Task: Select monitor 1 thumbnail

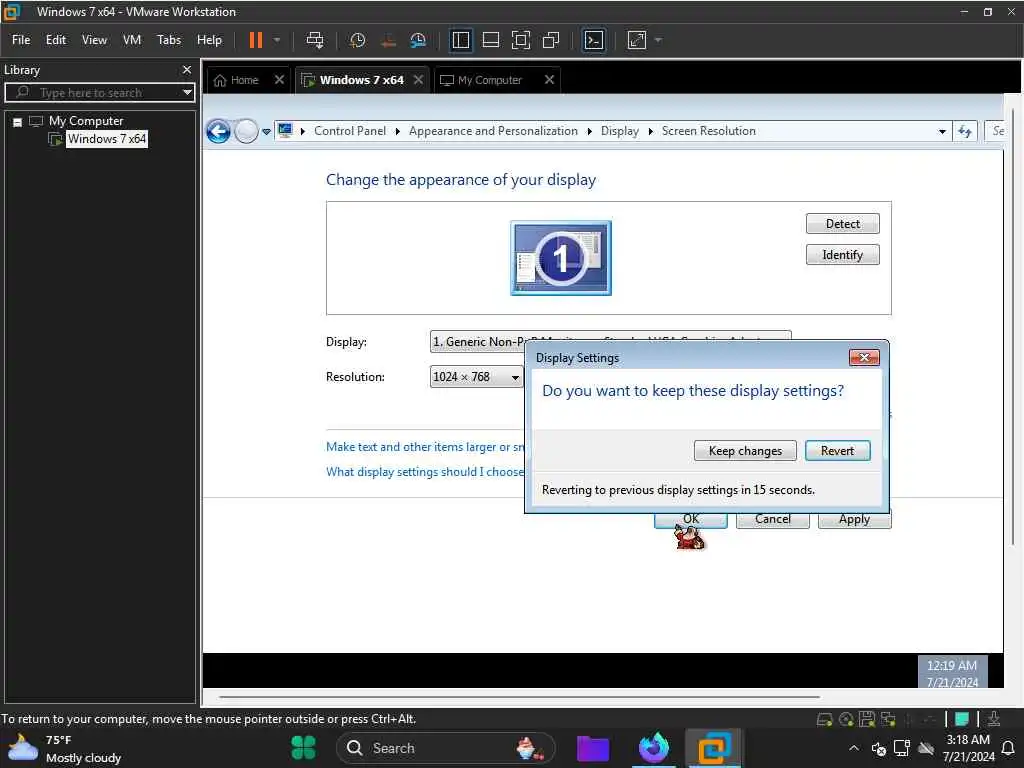Action: pyautogui.click(x=560, y=258)
